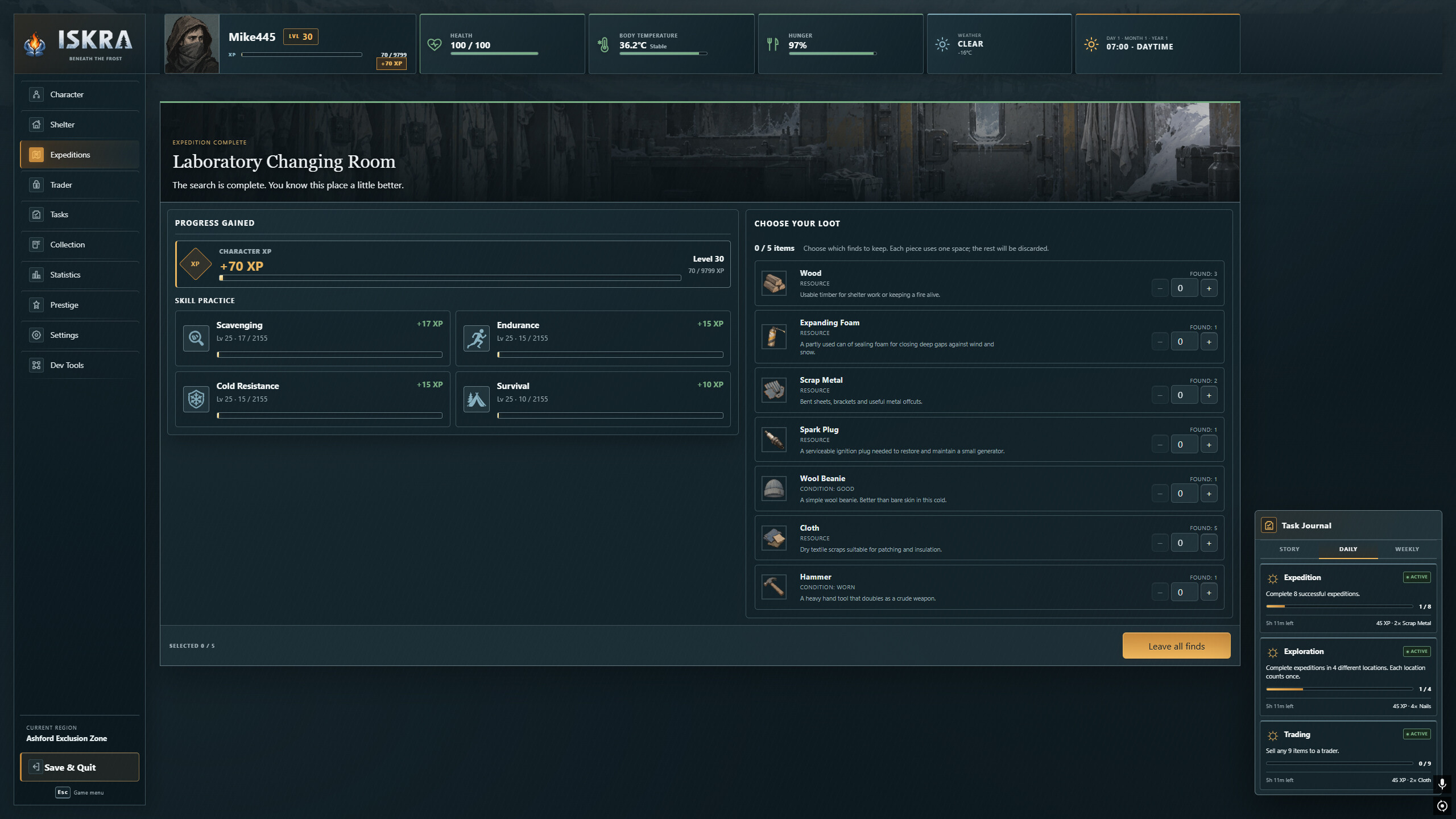Add the Spark Plug with plus button
The image size is (1456, 819).
tap(1209, 445)
